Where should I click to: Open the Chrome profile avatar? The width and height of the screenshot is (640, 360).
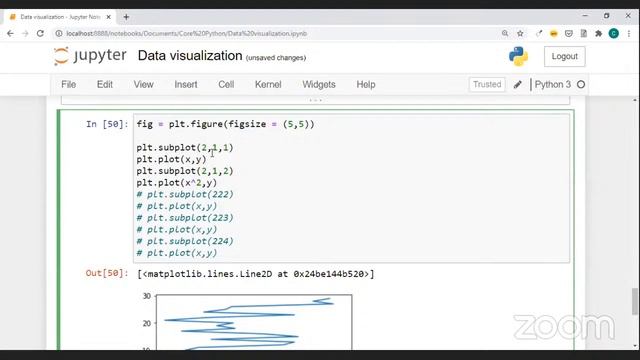[x=613, y=33]
